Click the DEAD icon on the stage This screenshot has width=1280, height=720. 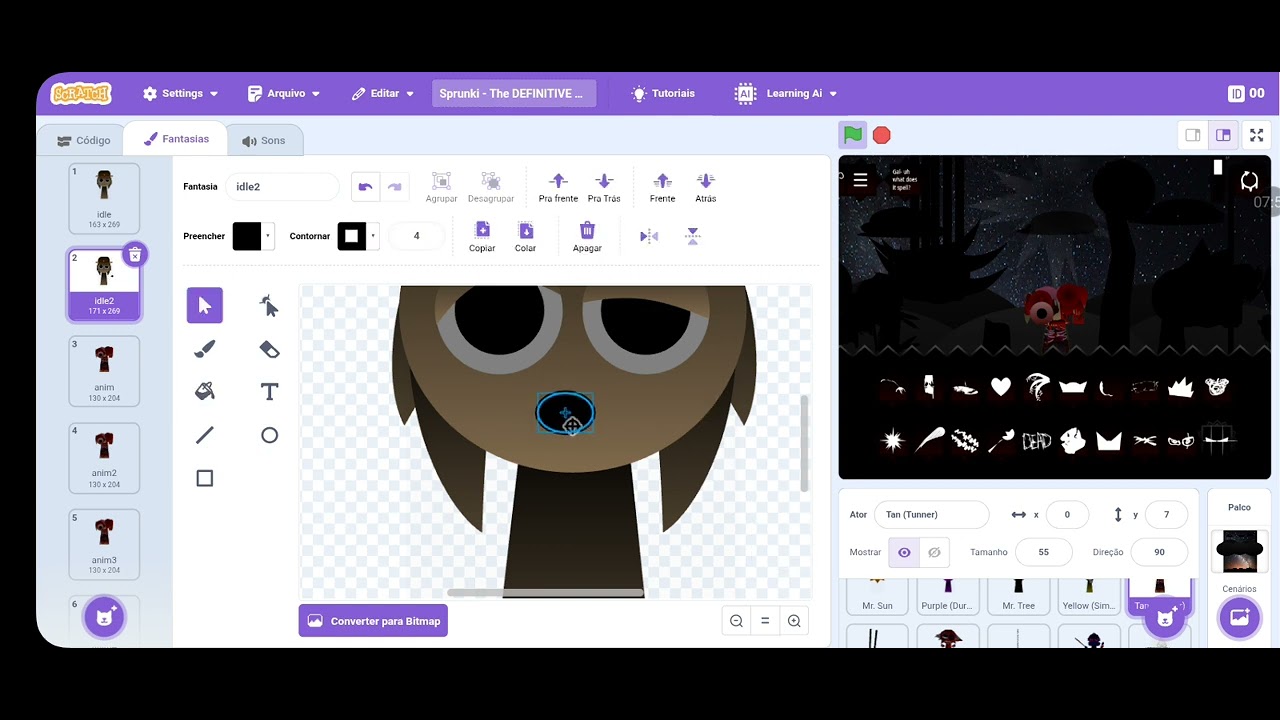click(1037, 440)
